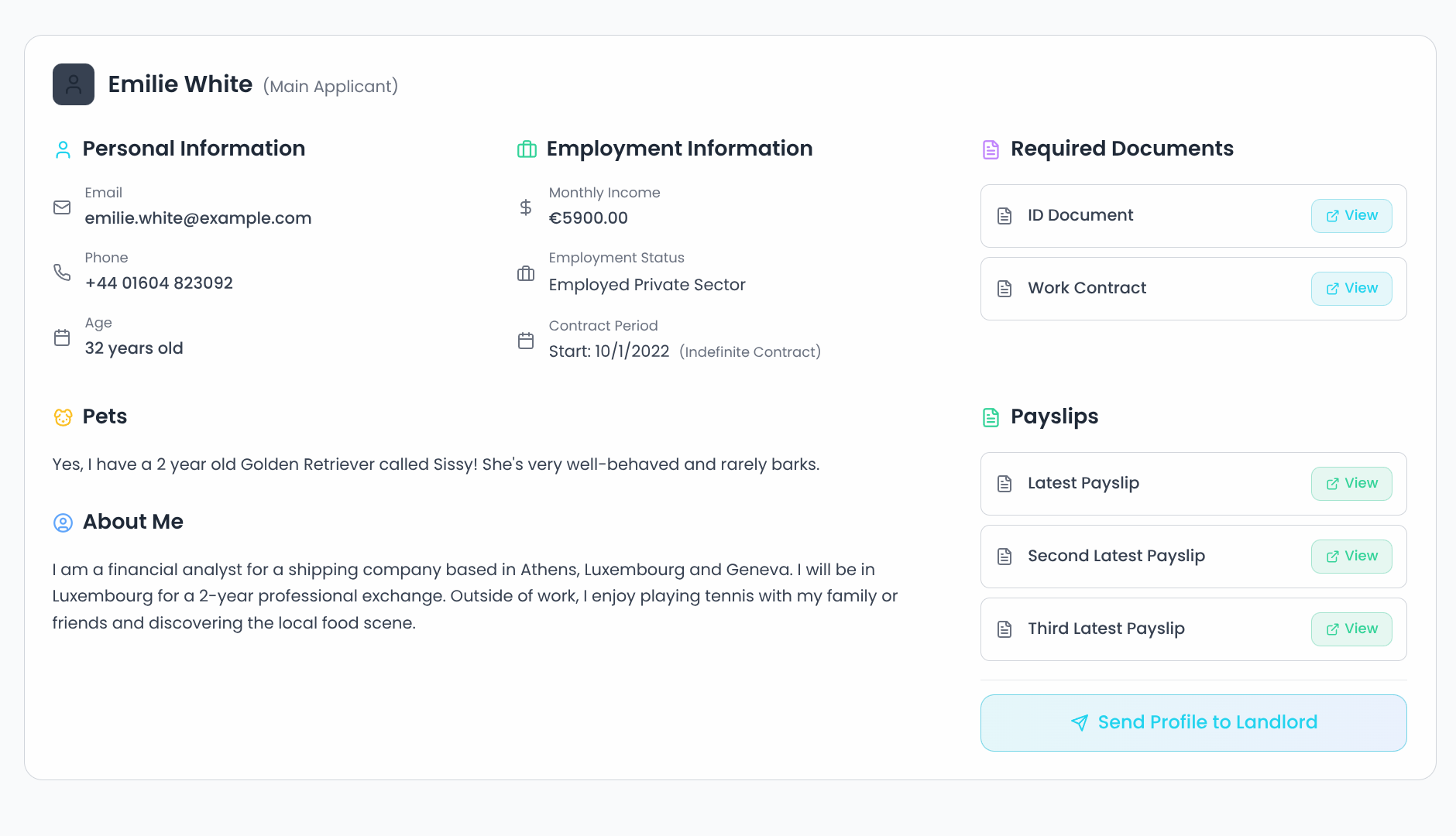Viewport: 1456px width, 836px height.
Task: Select the Personal Information person icon
Action: 63,149
